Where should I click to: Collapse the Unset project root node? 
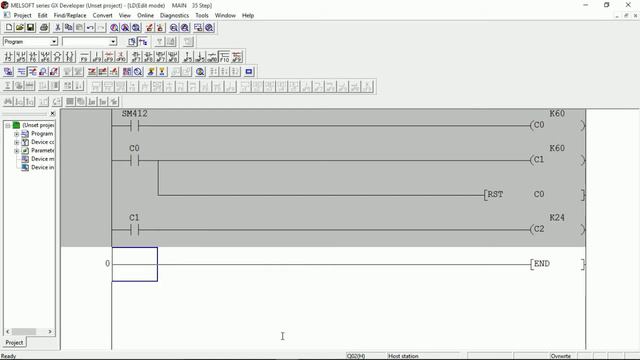[x=8, y=125]
